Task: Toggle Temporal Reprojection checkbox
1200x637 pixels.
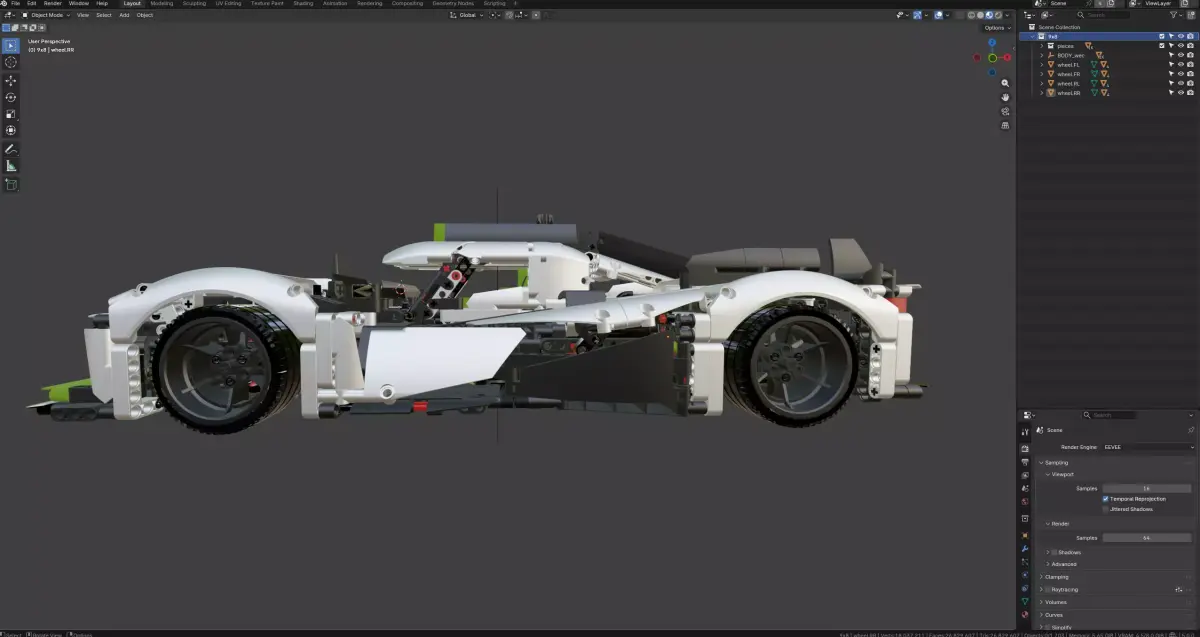Action: [1106, 498]
